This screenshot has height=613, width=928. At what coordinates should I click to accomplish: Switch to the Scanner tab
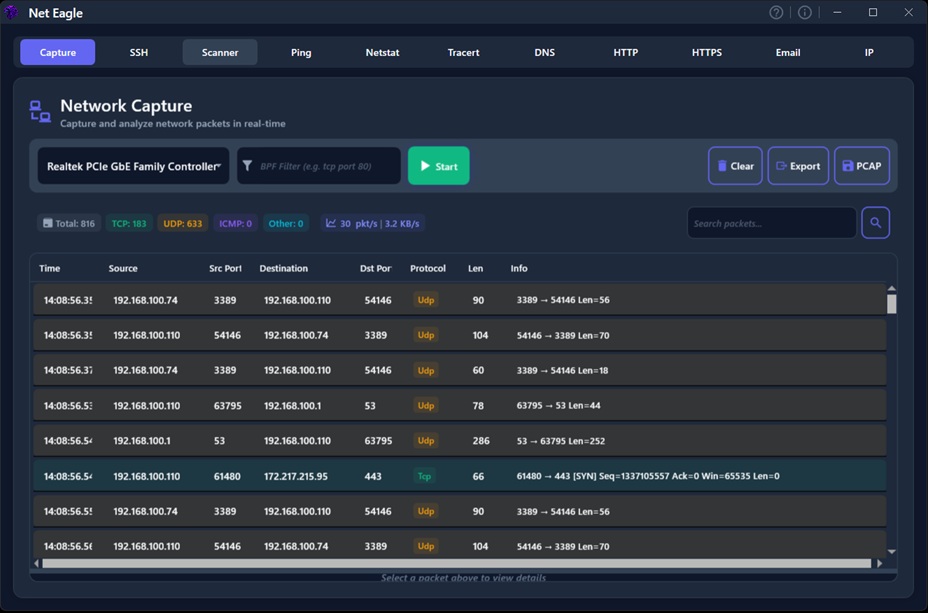click(x=219, y=51)
